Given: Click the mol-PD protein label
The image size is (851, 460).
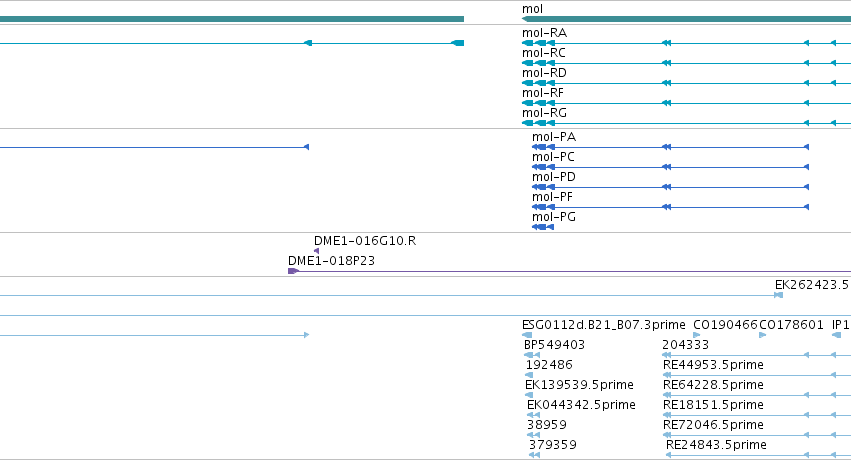Looking at the screenshot, I should pyautogui.click(x=554, y=177).
